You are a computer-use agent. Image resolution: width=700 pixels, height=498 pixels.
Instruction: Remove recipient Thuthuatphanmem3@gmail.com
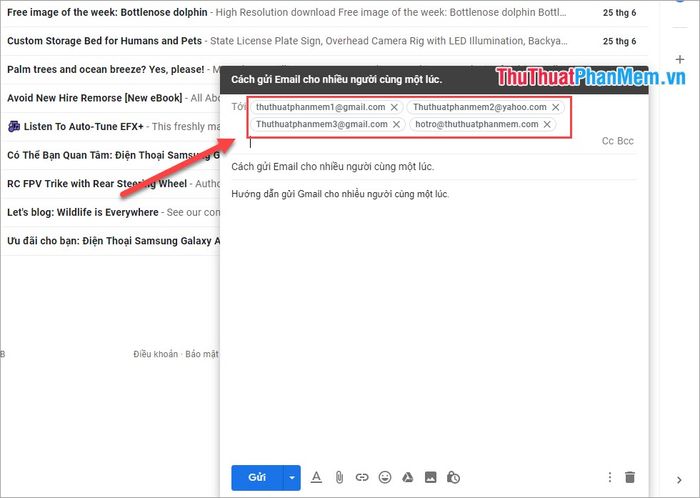(x=396, y=124)
